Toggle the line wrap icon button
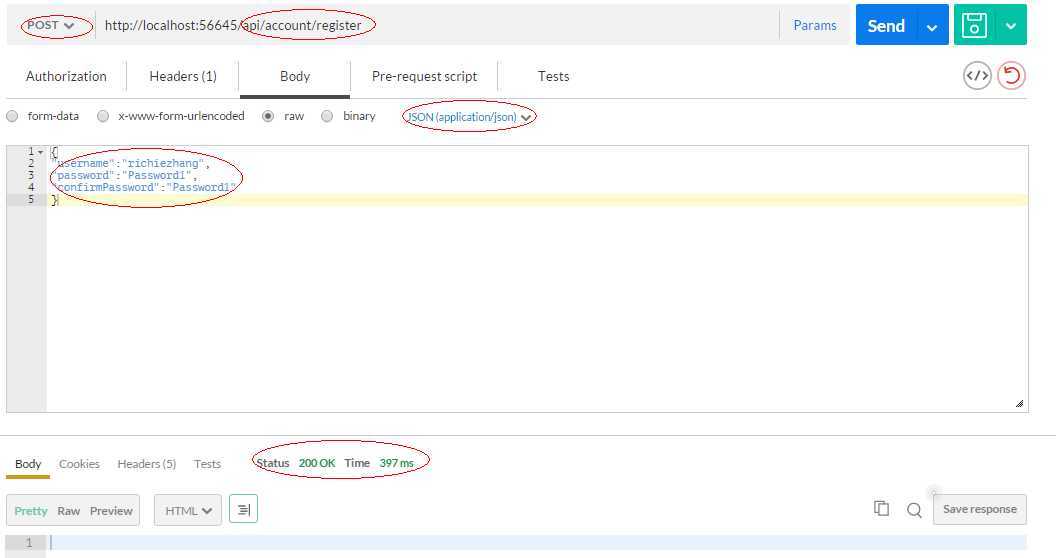This screenshot has width=1057, height=558. 243,509
